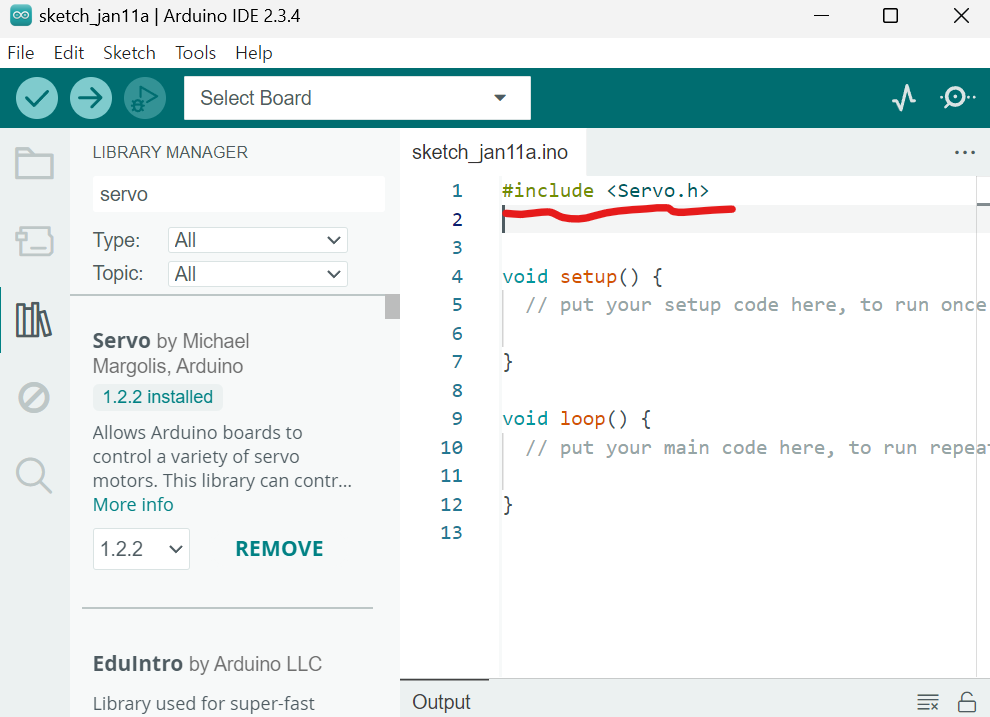Click the 'void loop() {' code line
The height and width of the screenshot is (717, 990).
[x=576, y=418]
